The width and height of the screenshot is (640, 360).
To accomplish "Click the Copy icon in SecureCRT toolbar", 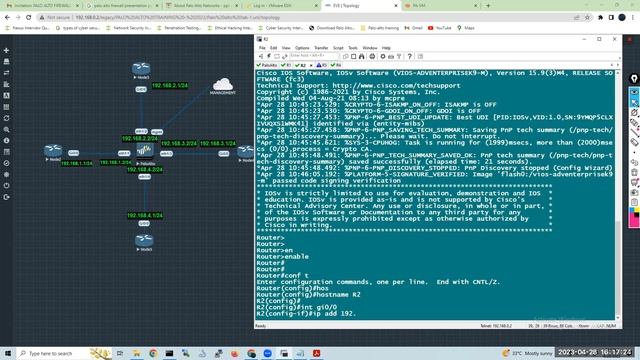I will 345,56.
